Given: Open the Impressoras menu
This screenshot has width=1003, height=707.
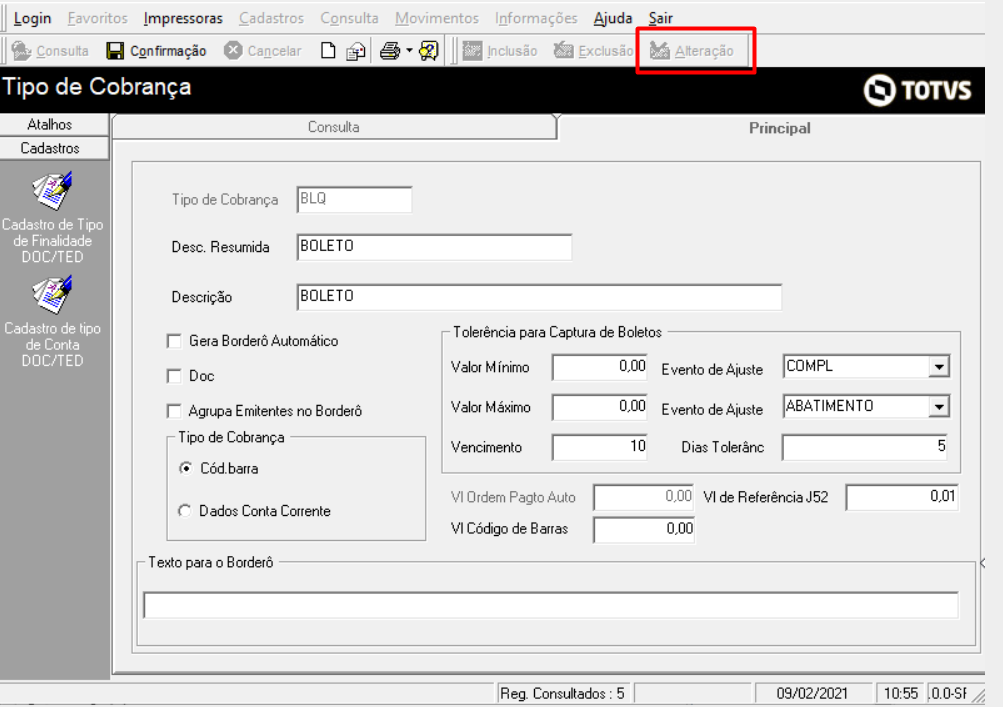Looking at the screenshot, I should (183, 18).
